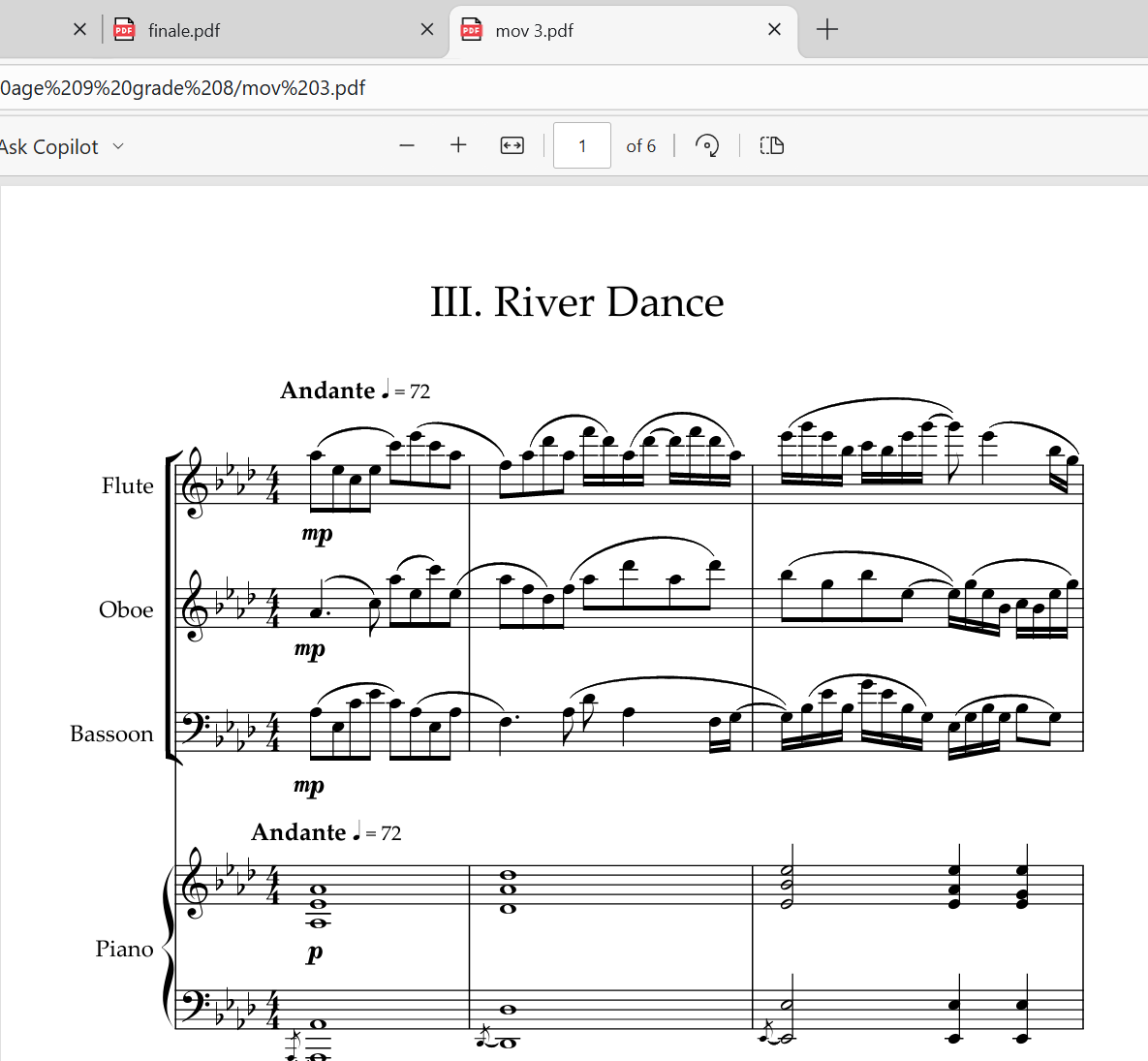1148x1061 pixels.
Task: Click the Flute staff label
Action: [x=127, y=485]
